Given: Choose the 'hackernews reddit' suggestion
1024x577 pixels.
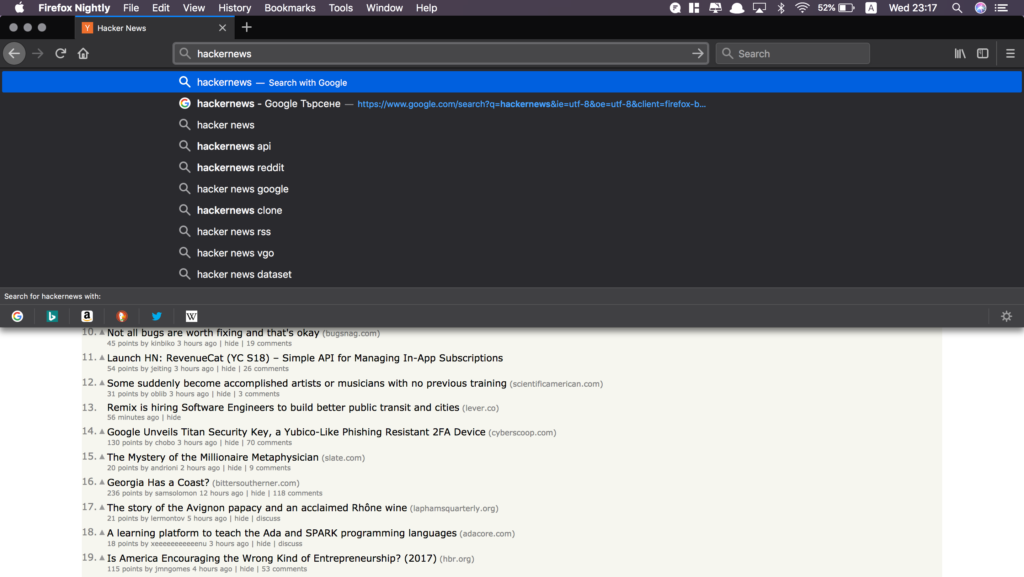Looking at the screenshot, I should point(512,168).
